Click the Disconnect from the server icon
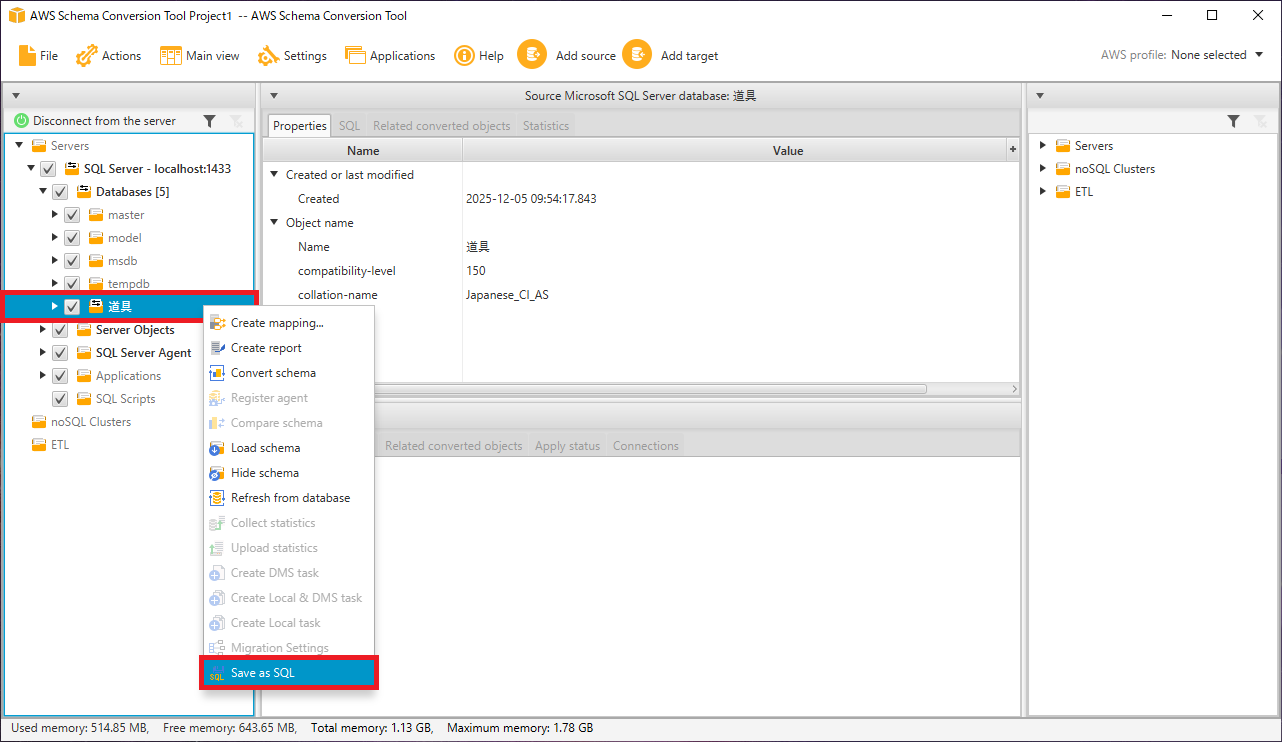 click(x=21, y=121)
